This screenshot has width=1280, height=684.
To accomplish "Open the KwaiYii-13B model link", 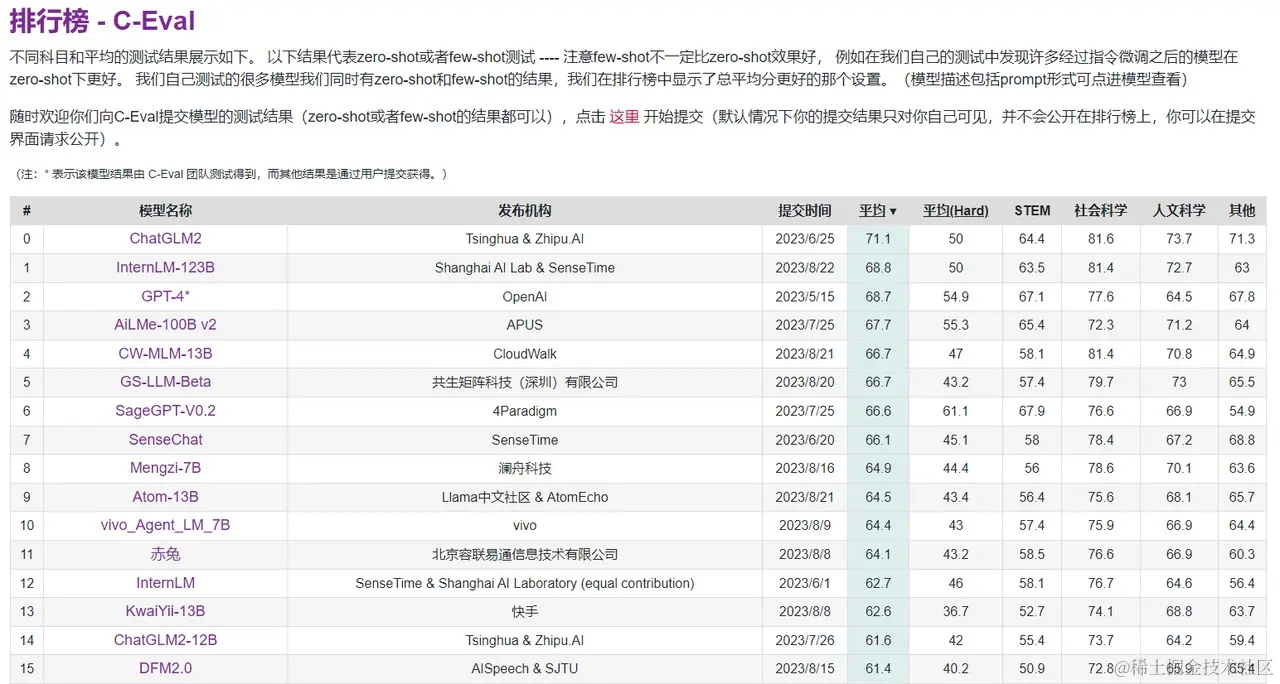I will (x=165, y=611).
